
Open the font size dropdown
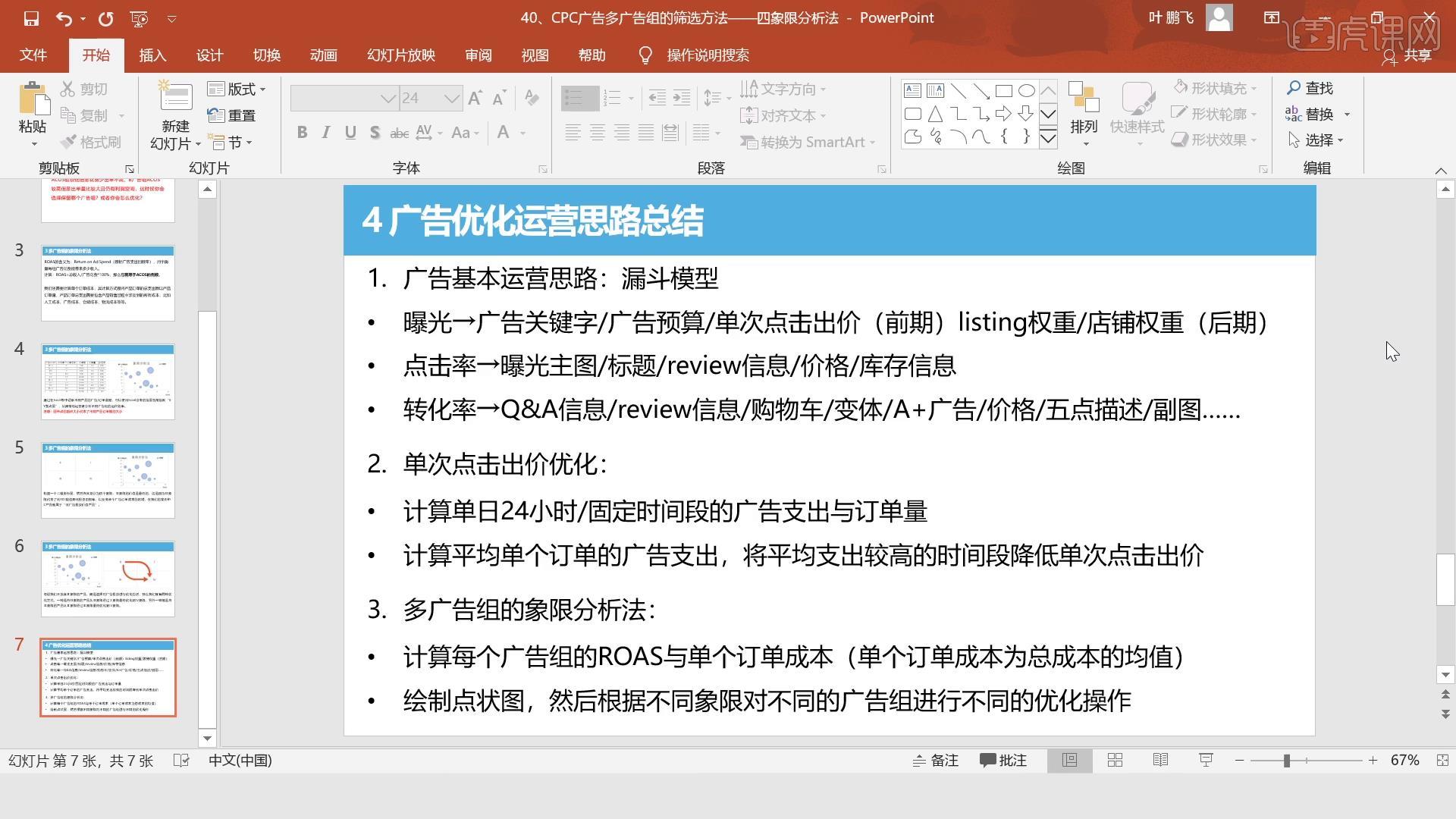(453, 98)
